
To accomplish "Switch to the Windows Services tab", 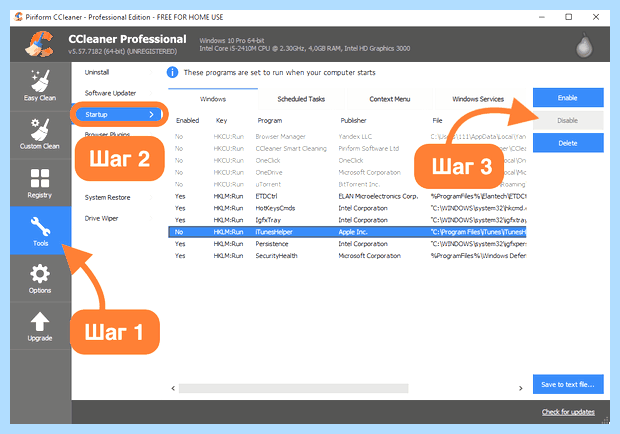I will 478,99.
